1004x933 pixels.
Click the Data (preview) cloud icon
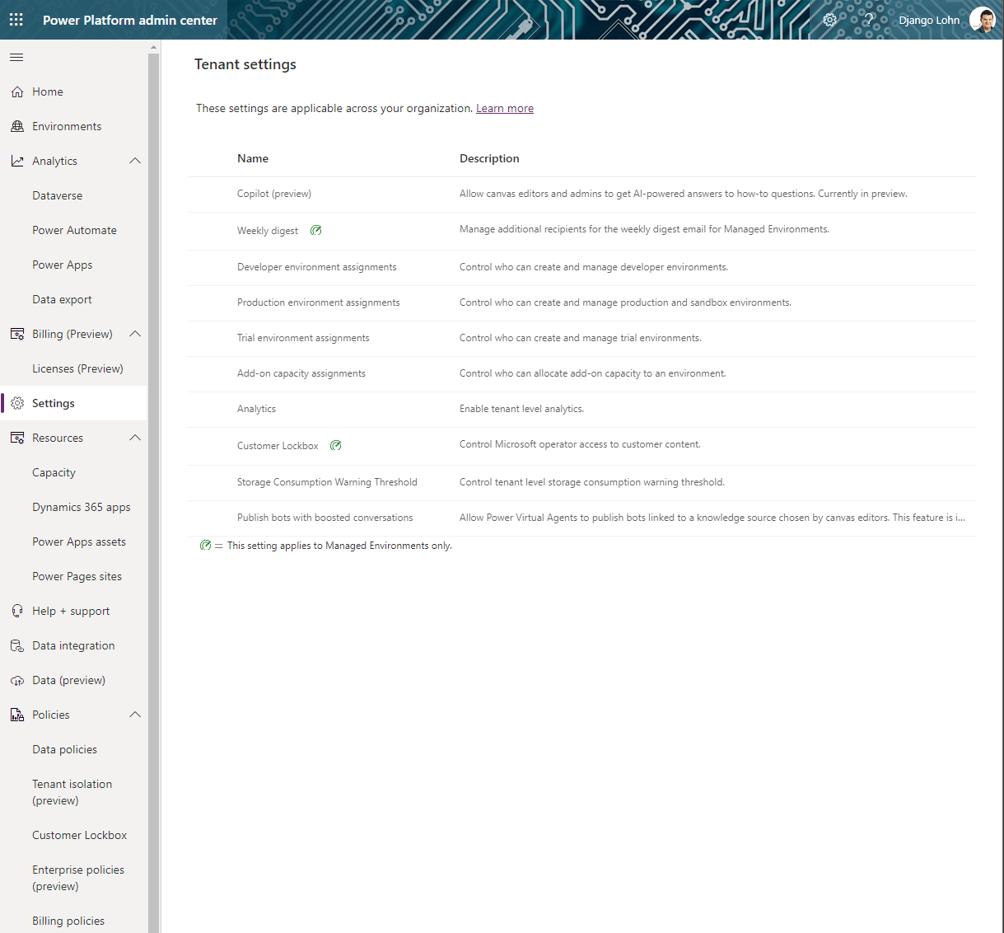click(x=17, y=680)
